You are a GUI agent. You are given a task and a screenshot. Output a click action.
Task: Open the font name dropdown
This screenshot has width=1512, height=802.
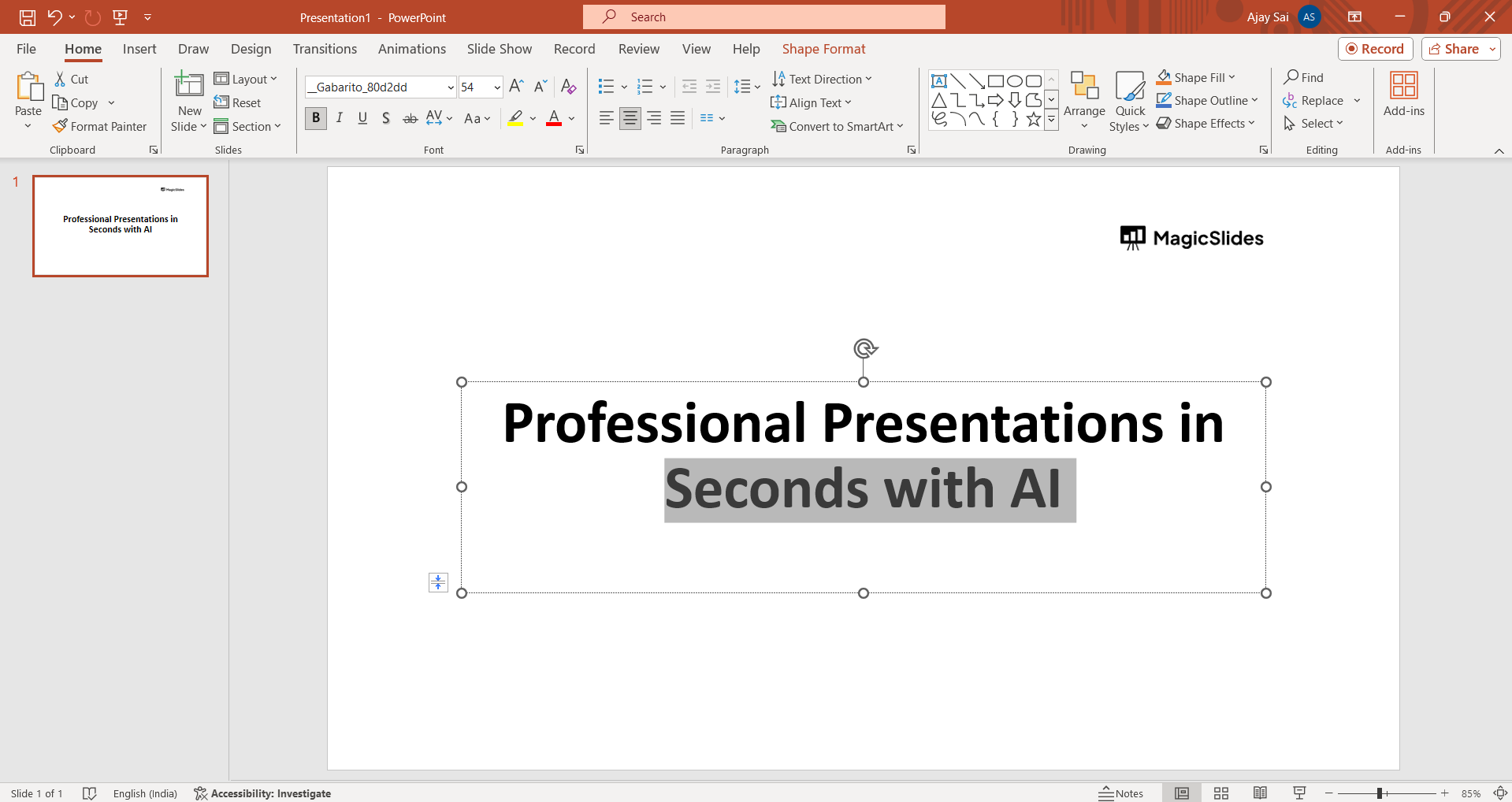click(450, 87)
